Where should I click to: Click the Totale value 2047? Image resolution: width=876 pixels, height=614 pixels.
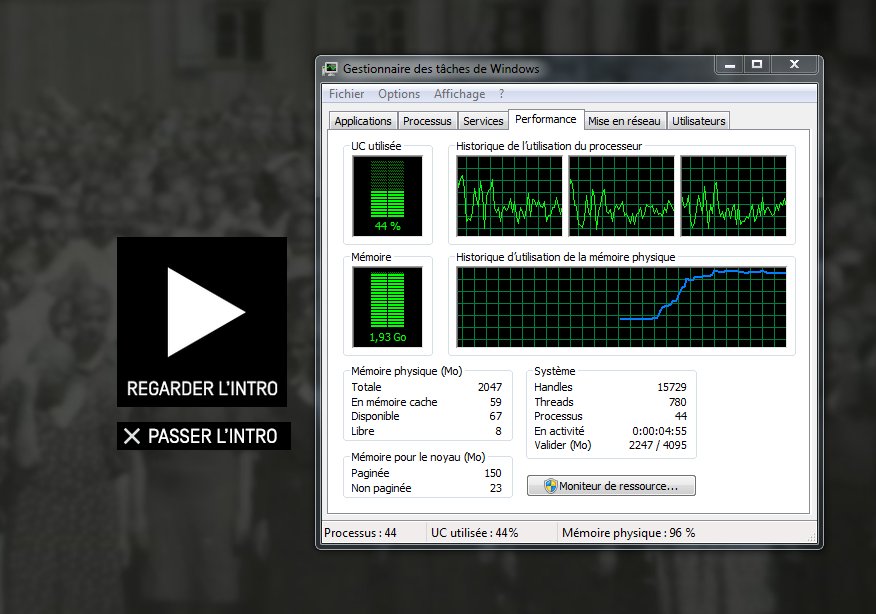tap(490, 387)
